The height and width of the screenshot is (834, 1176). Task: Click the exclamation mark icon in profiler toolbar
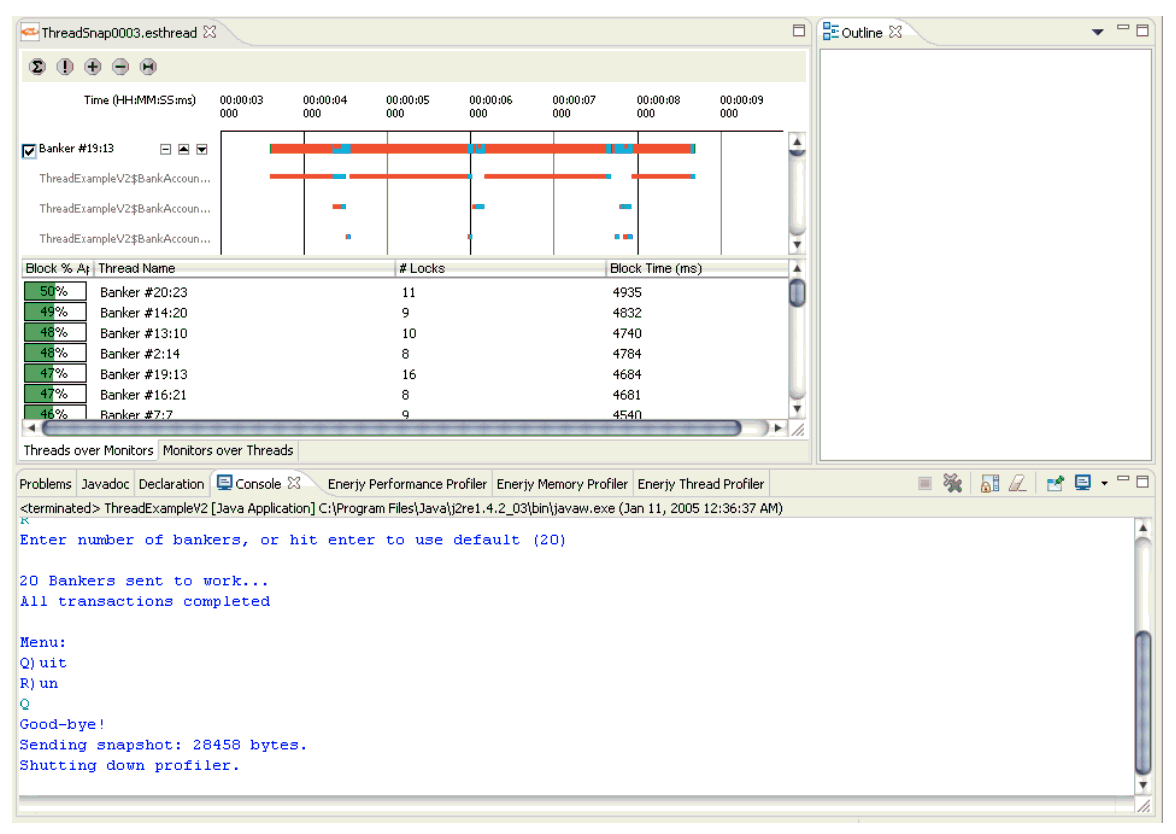[65, 67]
